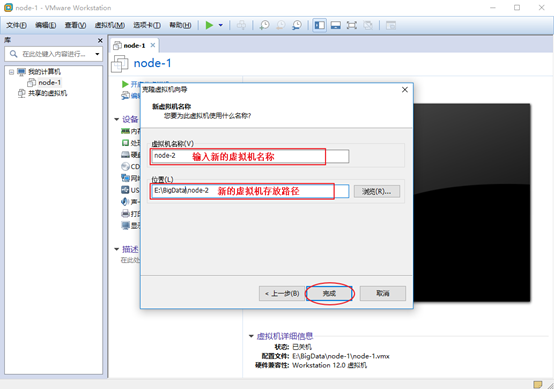Toggle the library sidebar view icon
This screenshot has width=554, height=389.
(x=320, y=25)
